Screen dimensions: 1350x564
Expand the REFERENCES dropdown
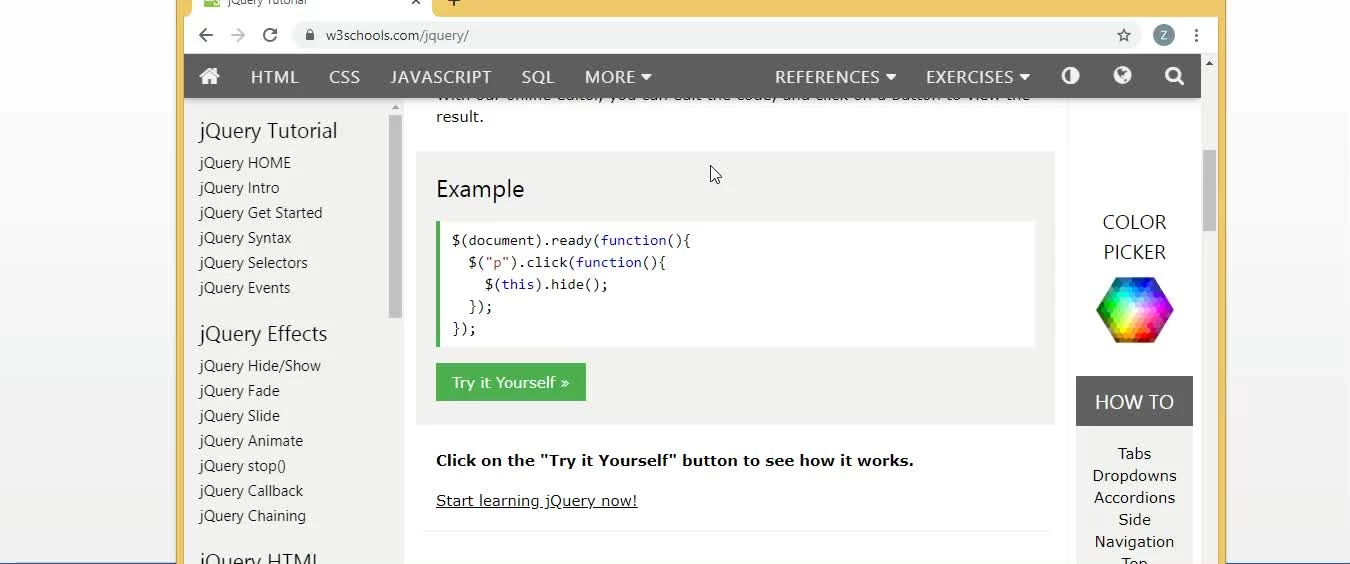(x=835, y=77)
